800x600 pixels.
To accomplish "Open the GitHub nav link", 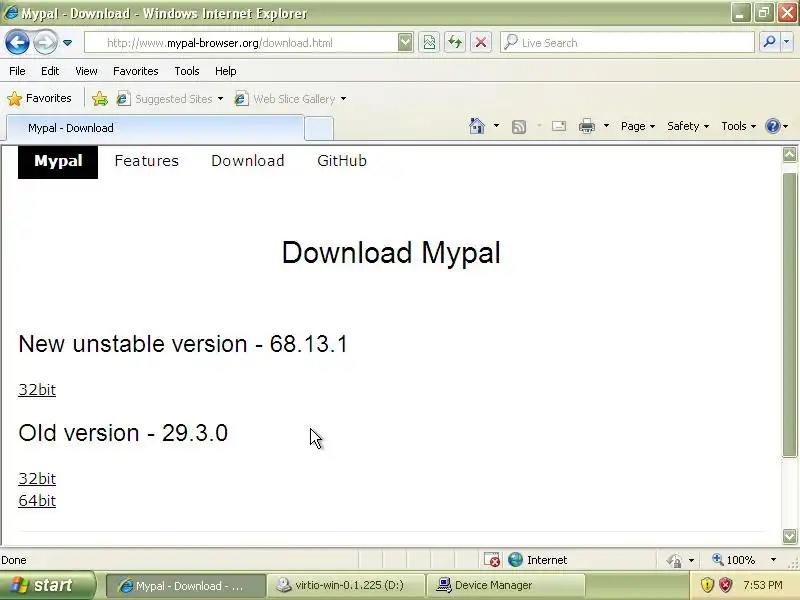I will point(342,161).
